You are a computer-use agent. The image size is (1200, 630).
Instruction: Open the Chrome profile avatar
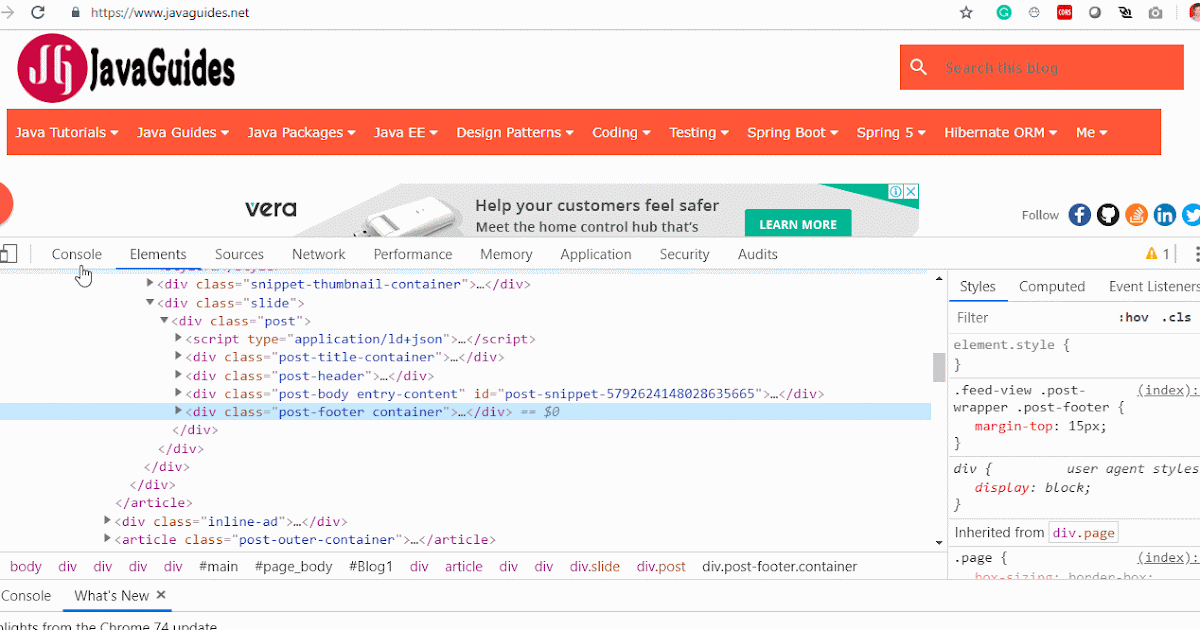[1194, 13]
